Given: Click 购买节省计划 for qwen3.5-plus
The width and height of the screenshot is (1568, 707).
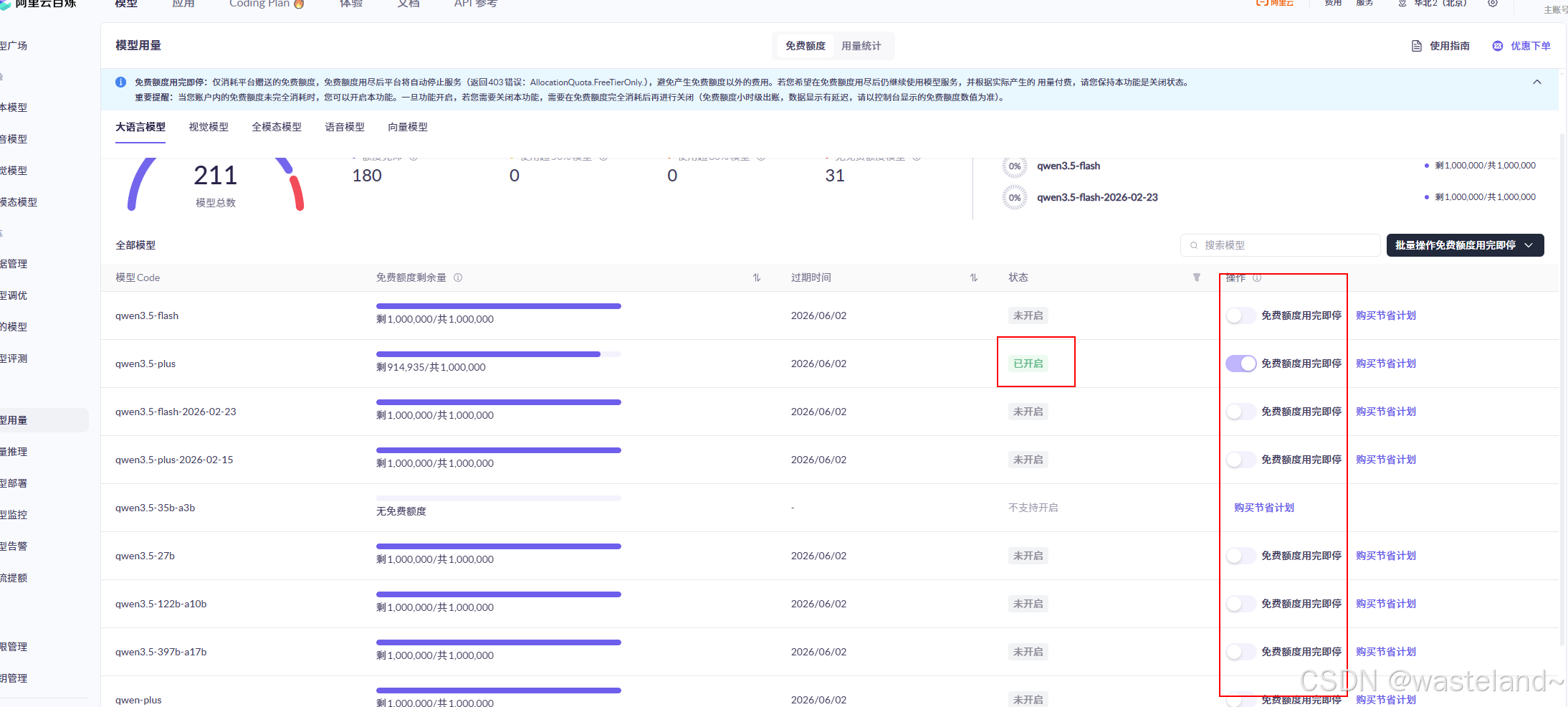Looking at the screenshot, I should pos(1386,364).
